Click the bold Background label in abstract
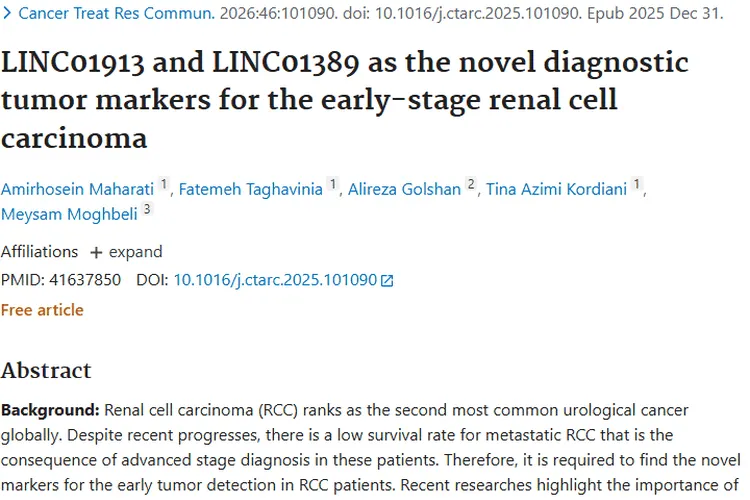The image size is (750, 500). (x=50, y=411)
